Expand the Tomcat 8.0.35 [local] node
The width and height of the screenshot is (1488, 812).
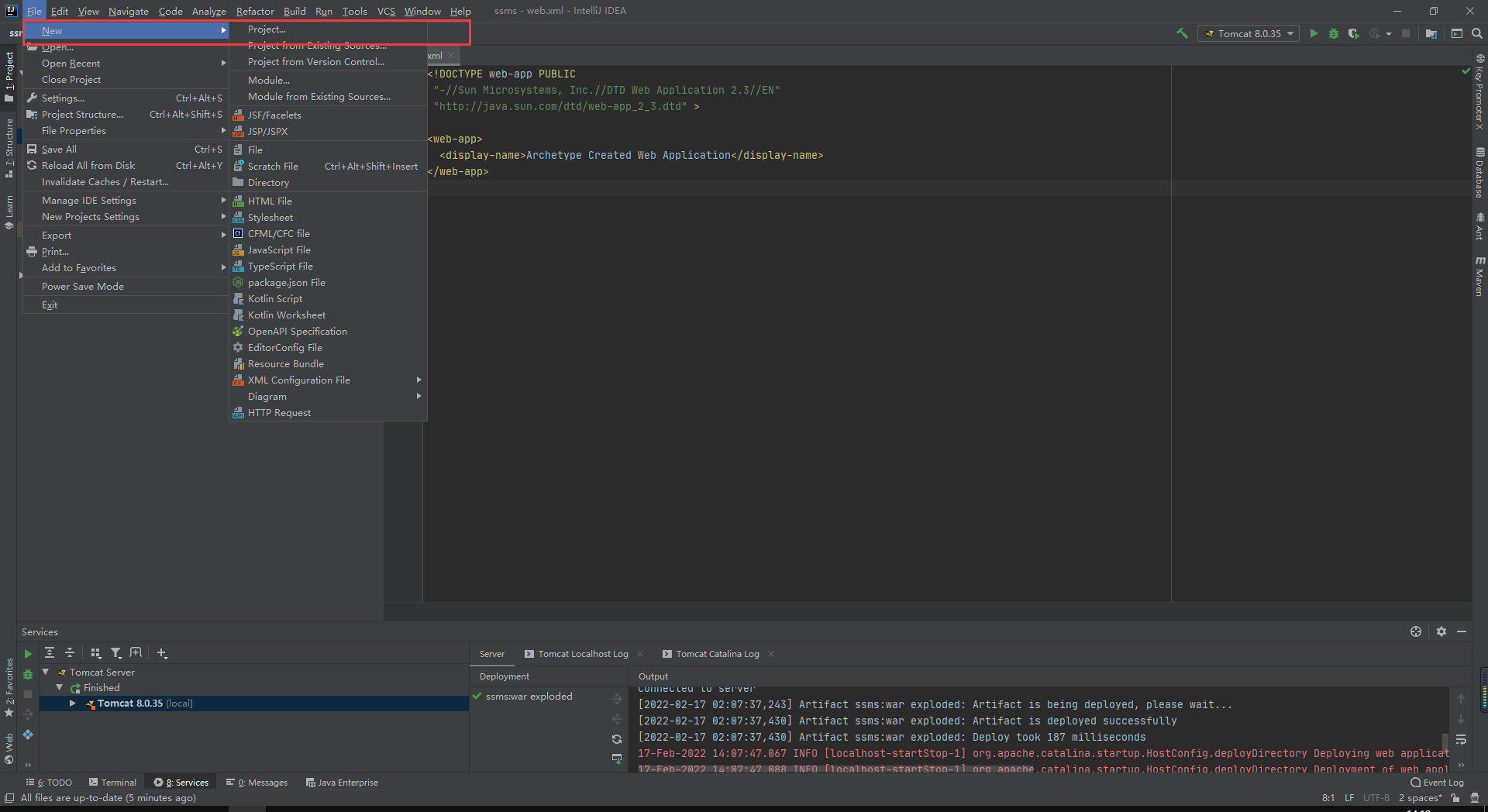pyautogui.click(x=73, y=704)
